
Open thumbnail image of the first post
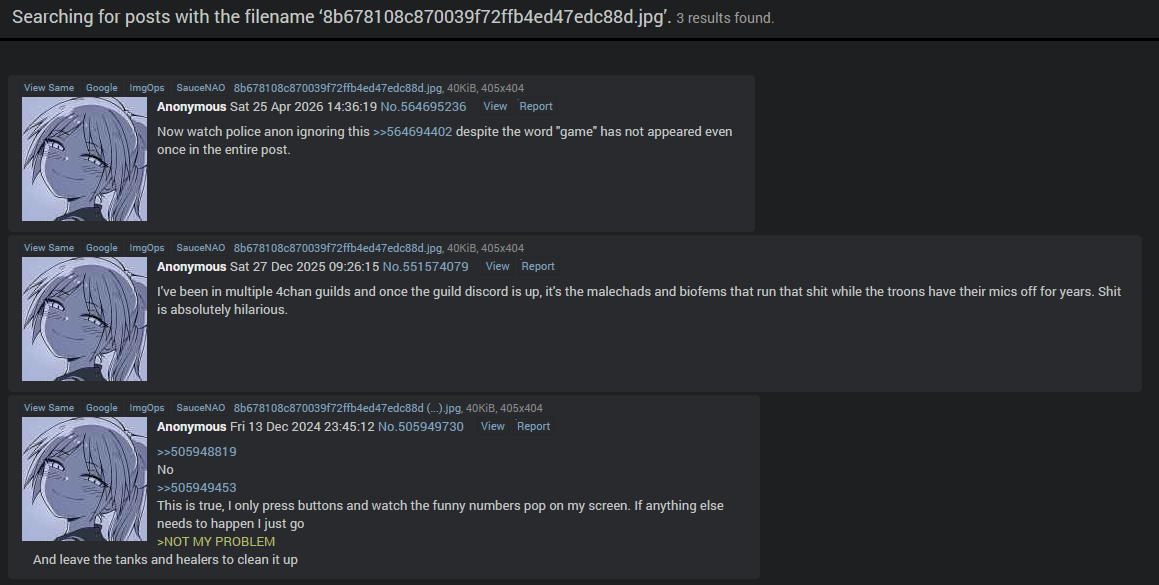[x=84, y=159]
